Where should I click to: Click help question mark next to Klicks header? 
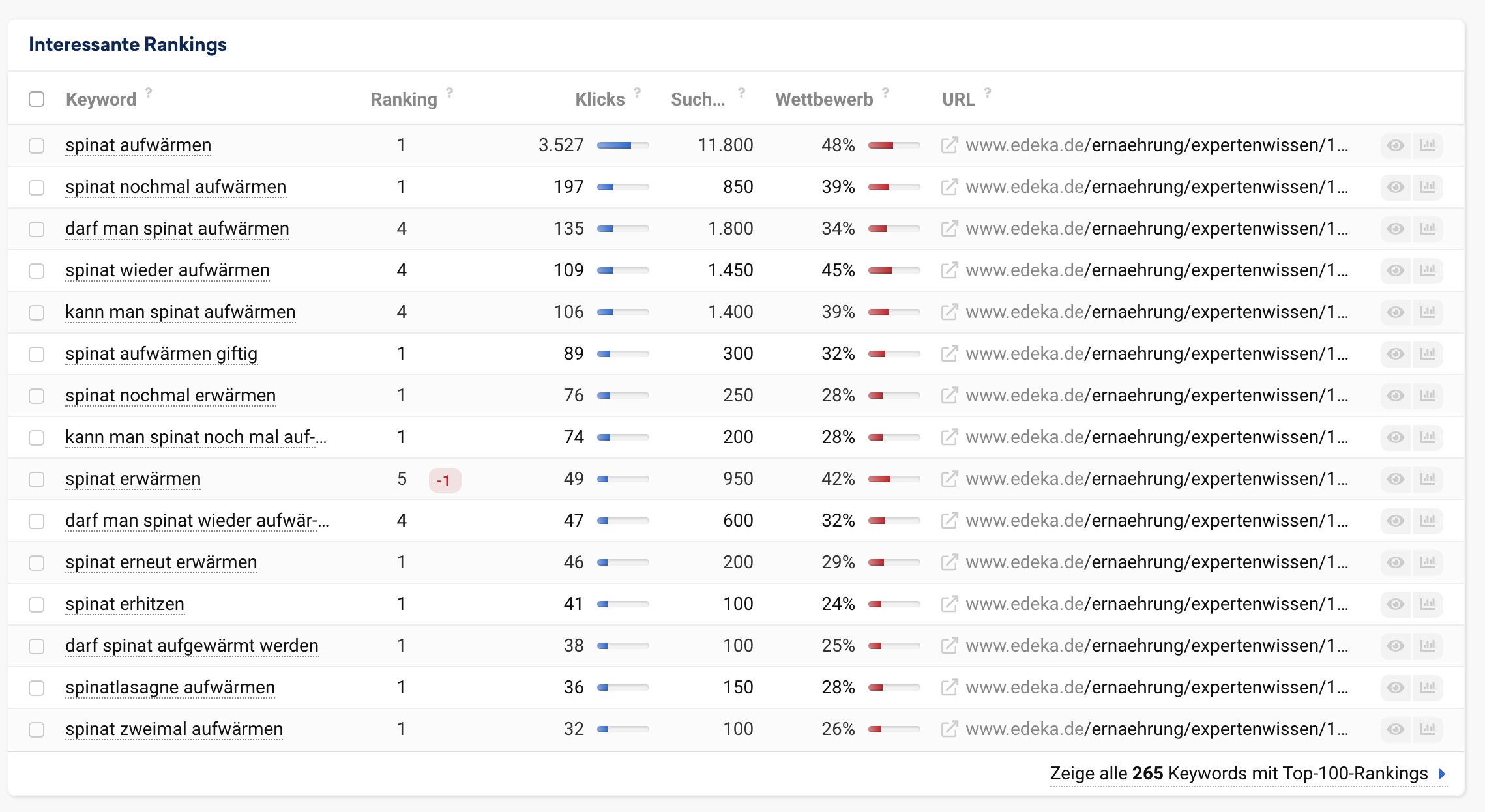(638, 93)
